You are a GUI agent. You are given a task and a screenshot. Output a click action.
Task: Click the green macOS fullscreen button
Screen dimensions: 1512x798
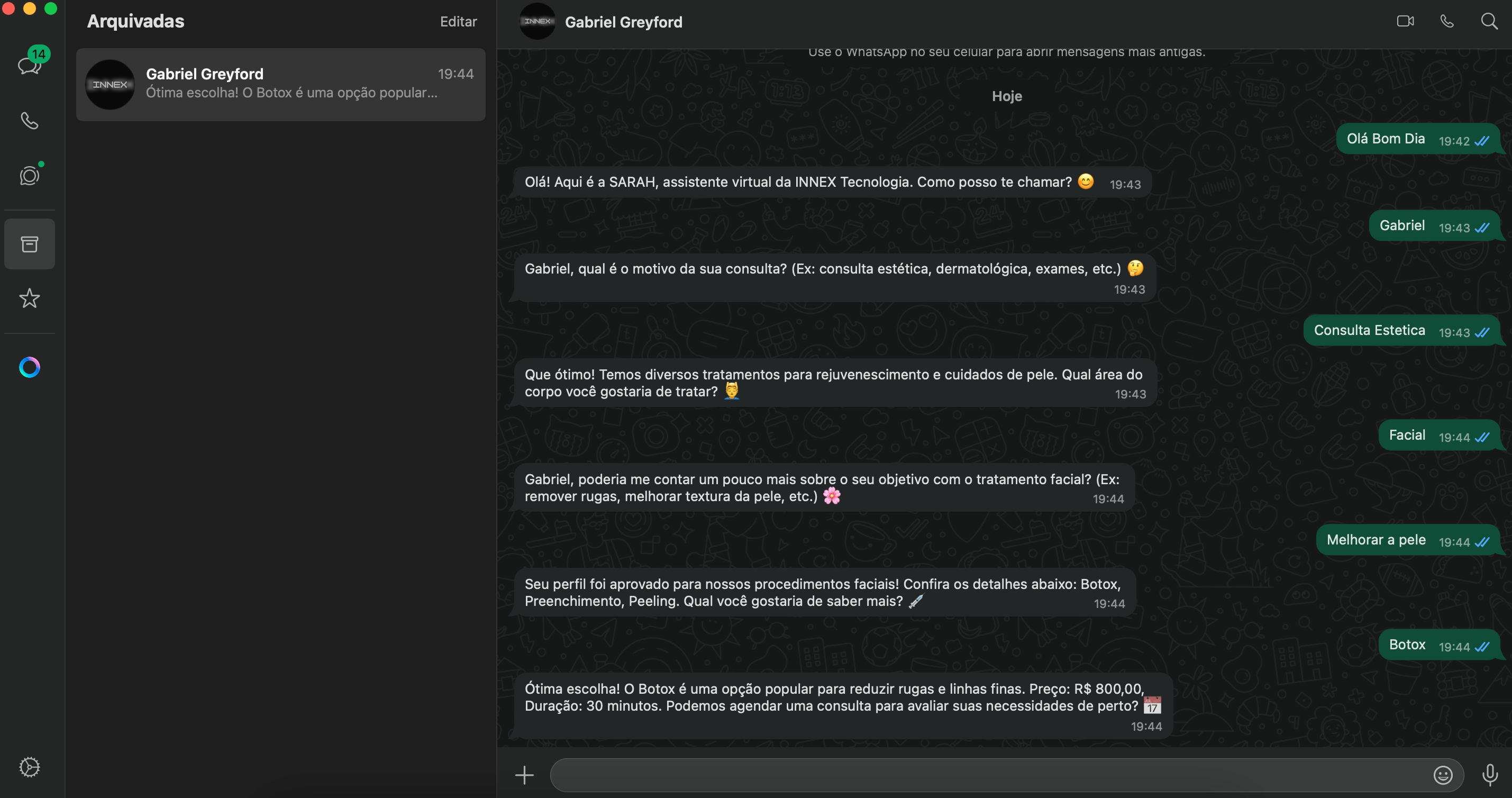51,8
